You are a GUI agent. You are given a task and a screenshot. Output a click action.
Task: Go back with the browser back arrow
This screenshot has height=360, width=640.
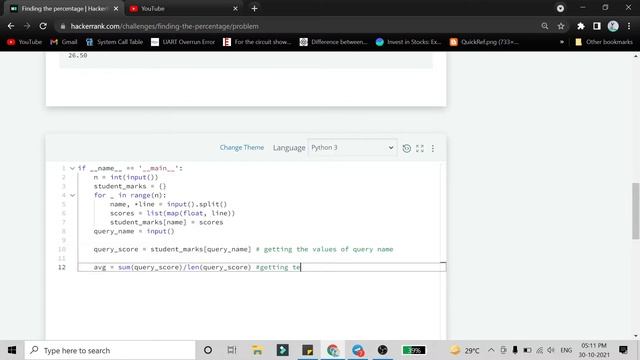(11, 26)
